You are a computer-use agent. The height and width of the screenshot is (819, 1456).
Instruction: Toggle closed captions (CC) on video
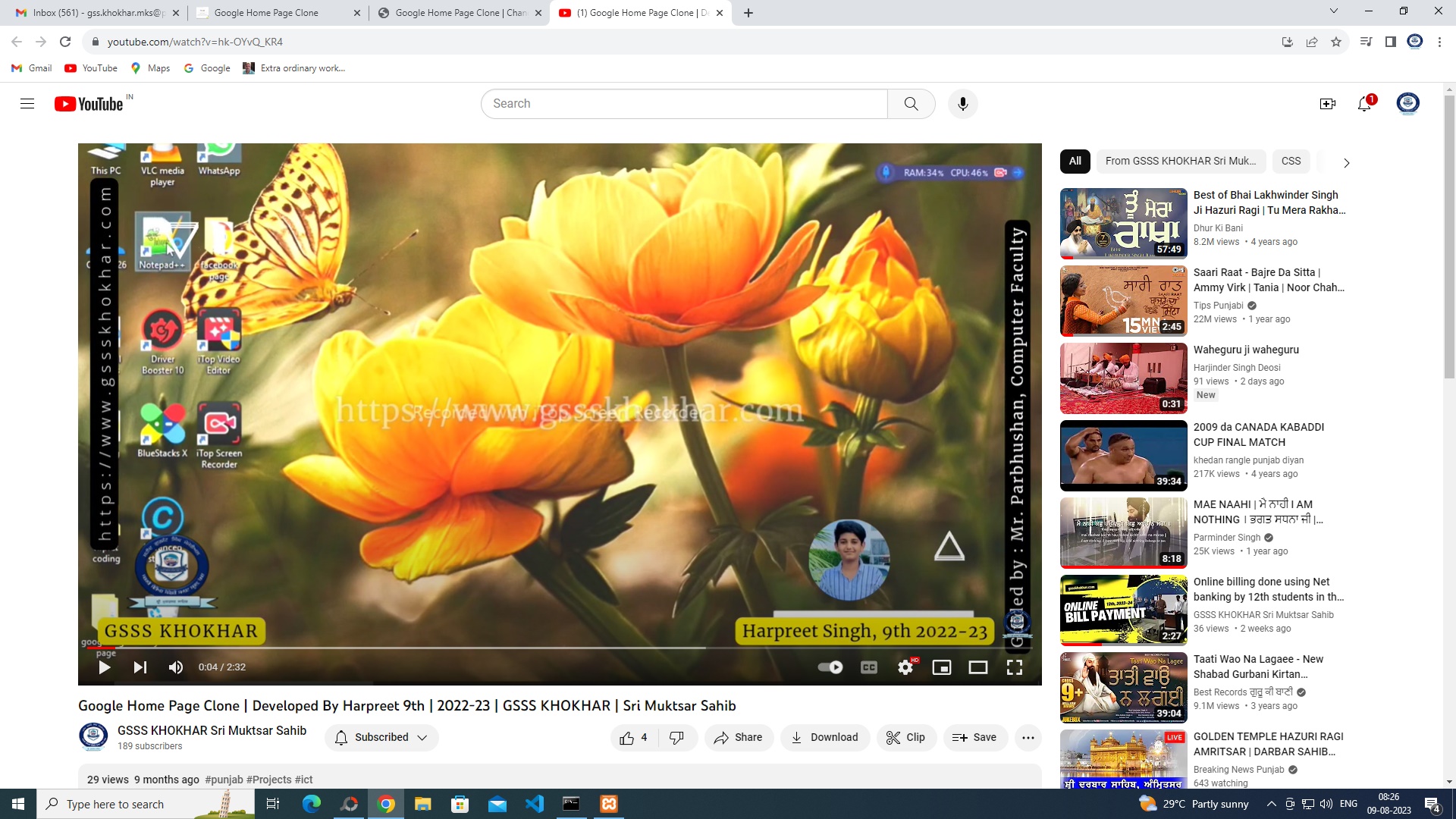coord(869,667)
